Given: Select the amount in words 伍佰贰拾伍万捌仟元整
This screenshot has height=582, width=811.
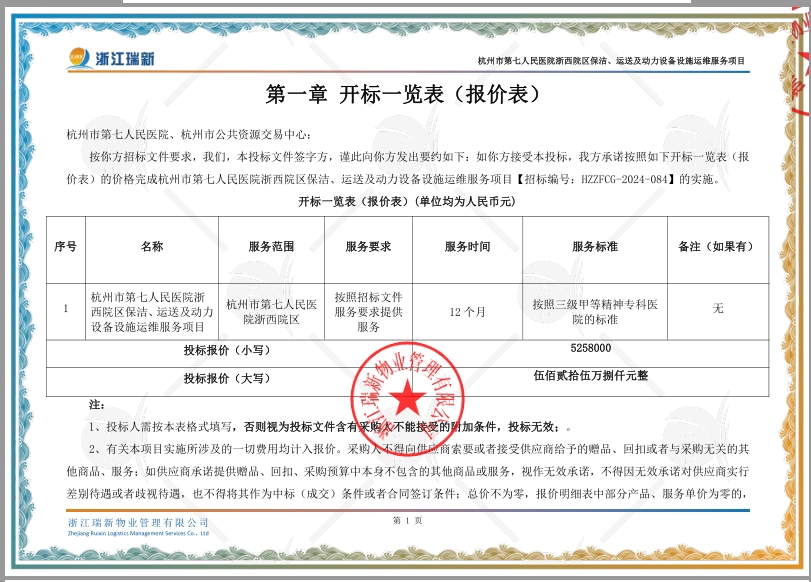Looking at the screenshot, I should pyautogui.click(x=591, y=376).
